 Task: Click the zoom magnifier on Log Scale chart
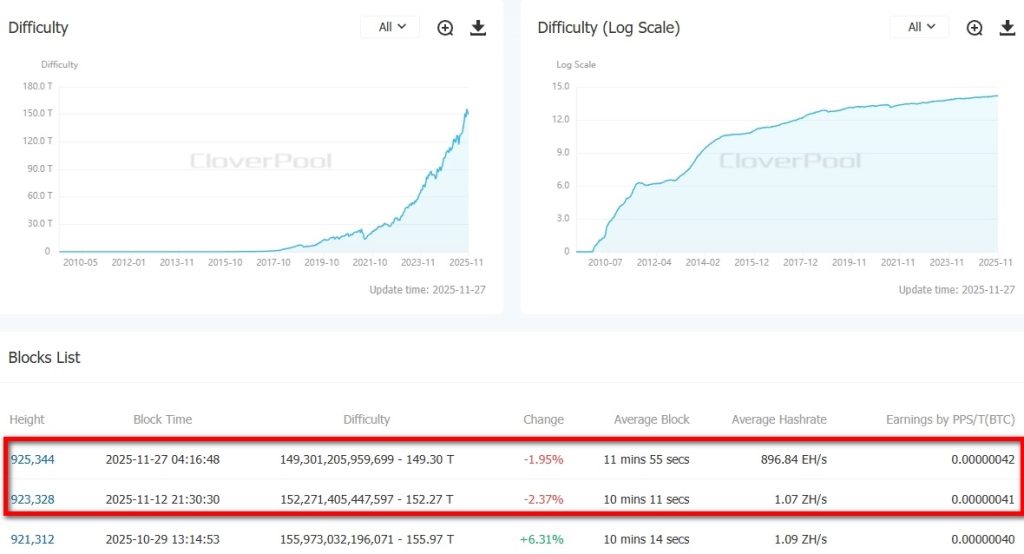pyautogui.click(x=975, y=28)
